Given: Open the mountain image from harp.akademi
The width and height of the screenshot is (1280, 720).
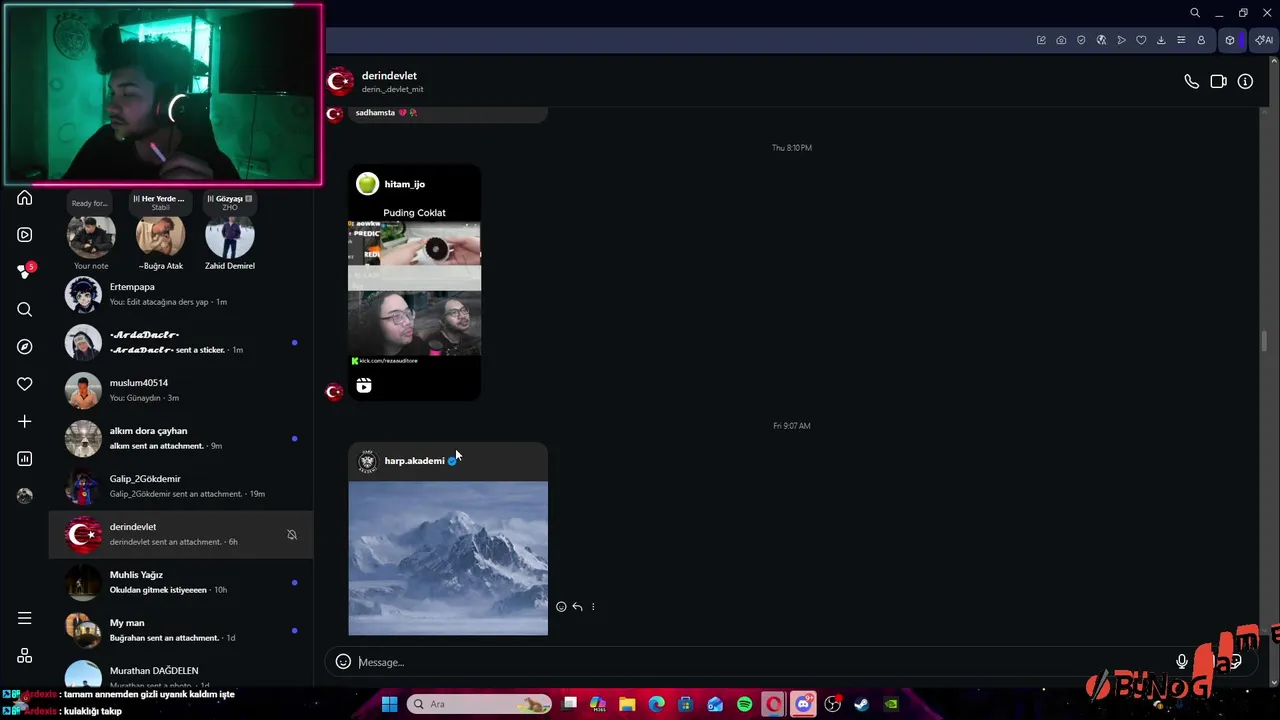Looking at the screenshot, I should 448,558.
